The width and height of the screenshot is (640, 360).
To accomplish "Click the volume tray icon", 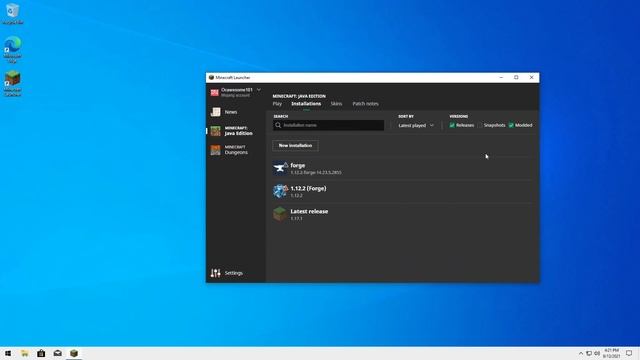I will (x=597, y=353).
